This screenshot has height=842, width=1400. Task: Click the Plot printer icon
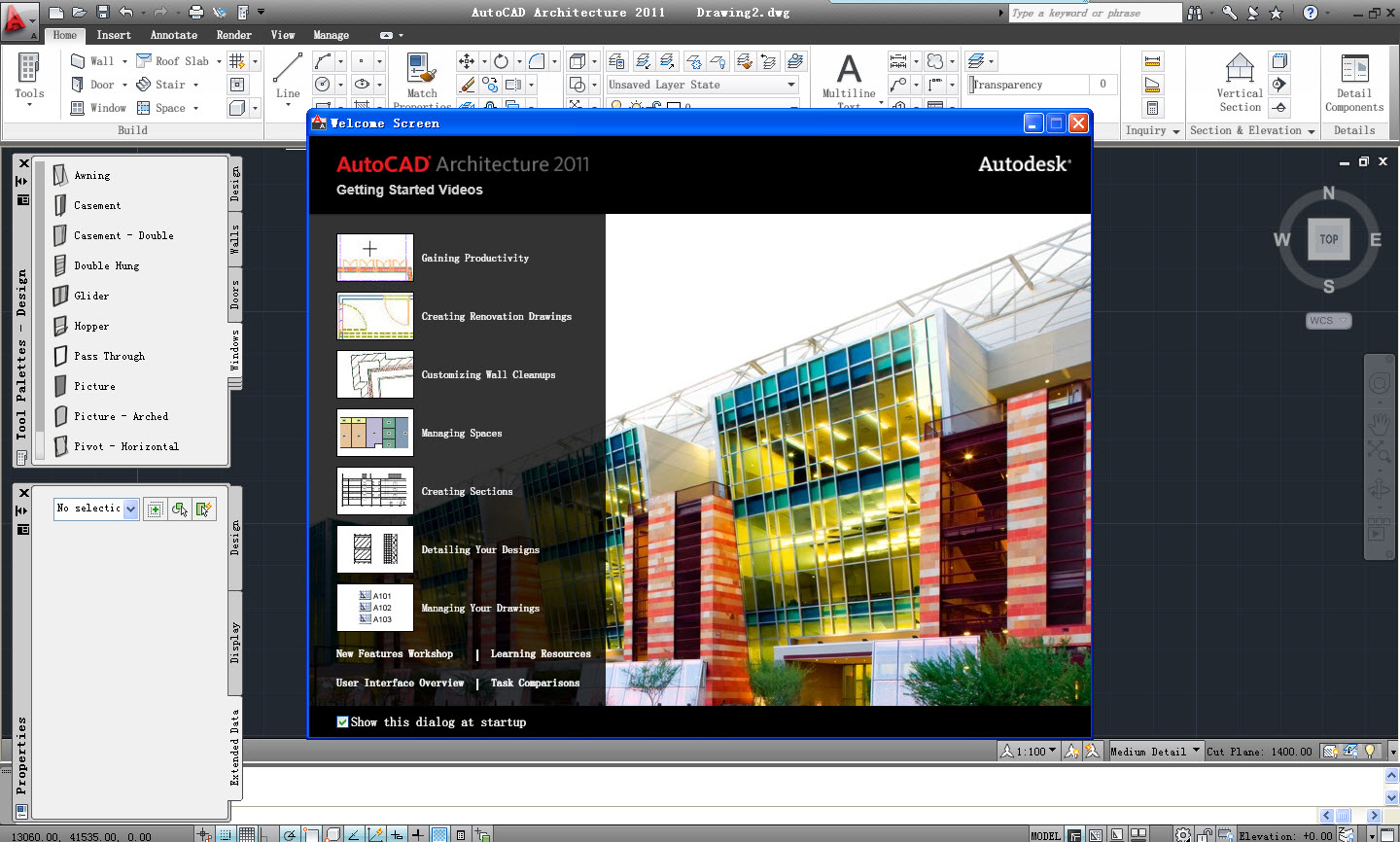pos(196,13)
